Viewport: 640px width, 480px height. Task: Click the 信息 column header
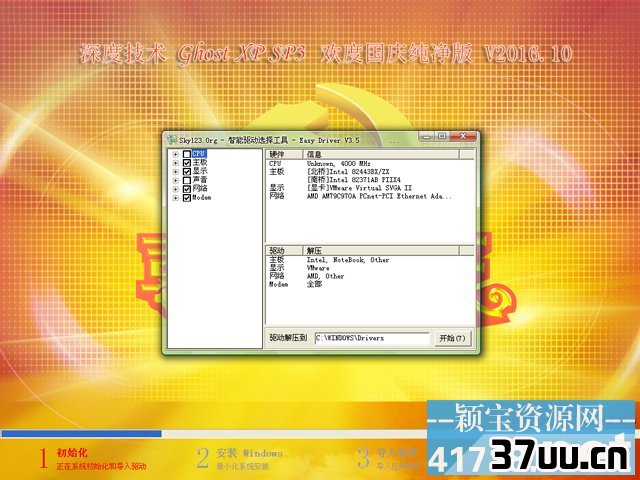coord(381,154)
